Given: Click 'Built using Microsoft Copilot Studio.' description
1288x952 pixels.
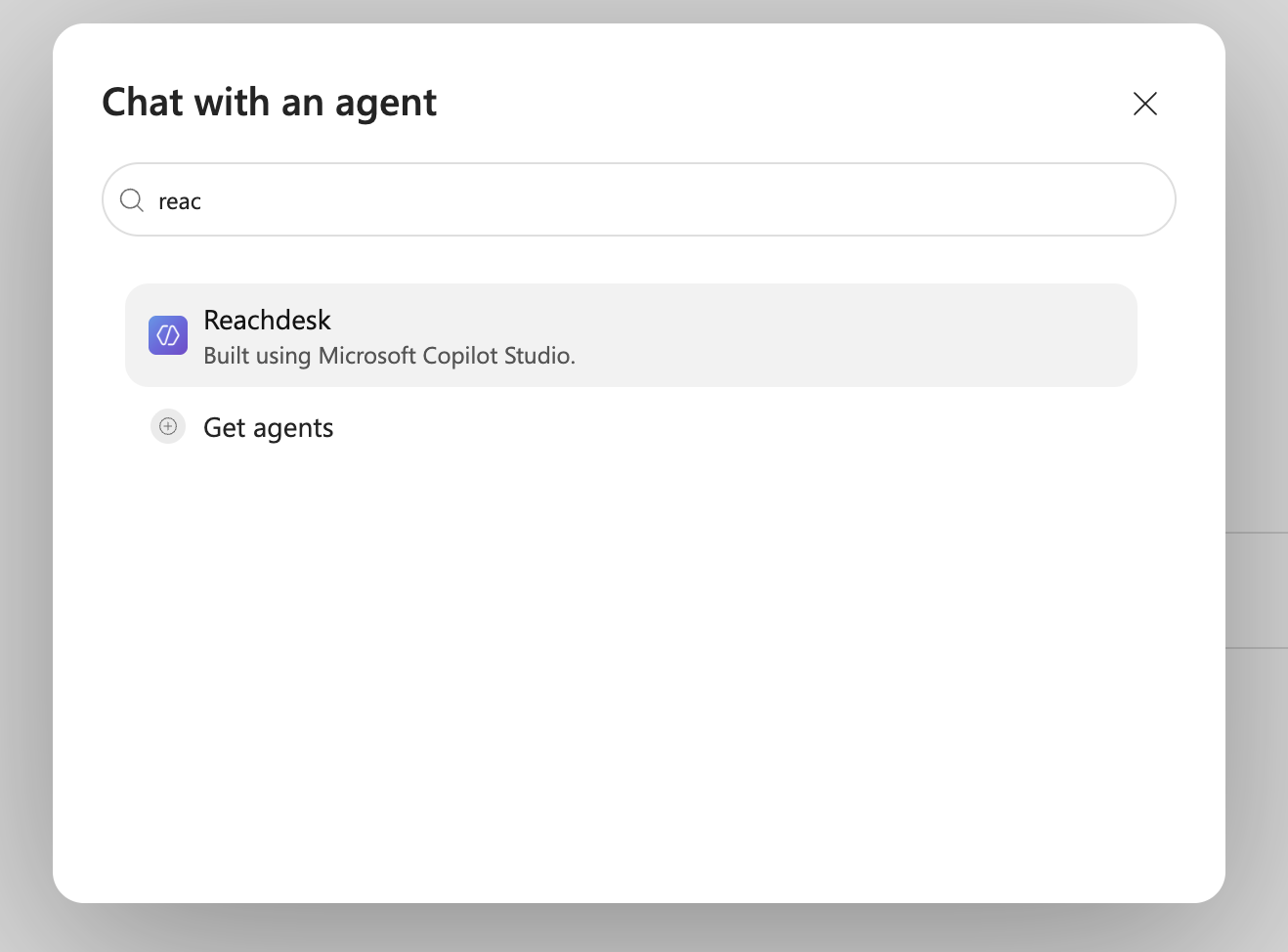Looking at the screenshot, I should tap(389, 356).
